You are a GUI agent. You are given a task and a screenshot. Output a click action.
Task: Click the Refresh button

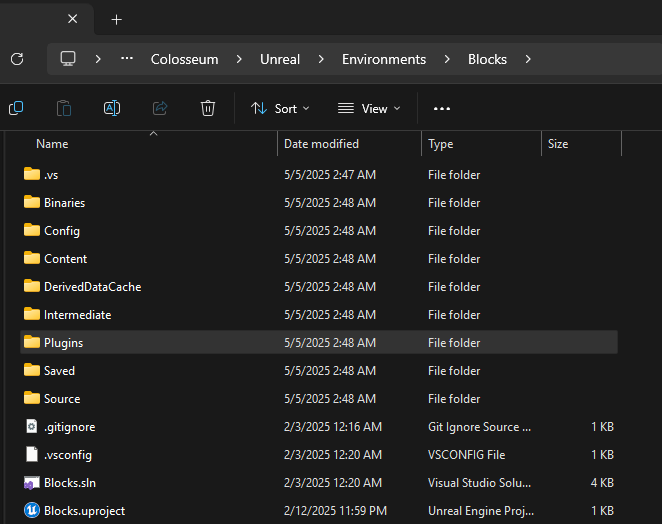coord(17,59)
